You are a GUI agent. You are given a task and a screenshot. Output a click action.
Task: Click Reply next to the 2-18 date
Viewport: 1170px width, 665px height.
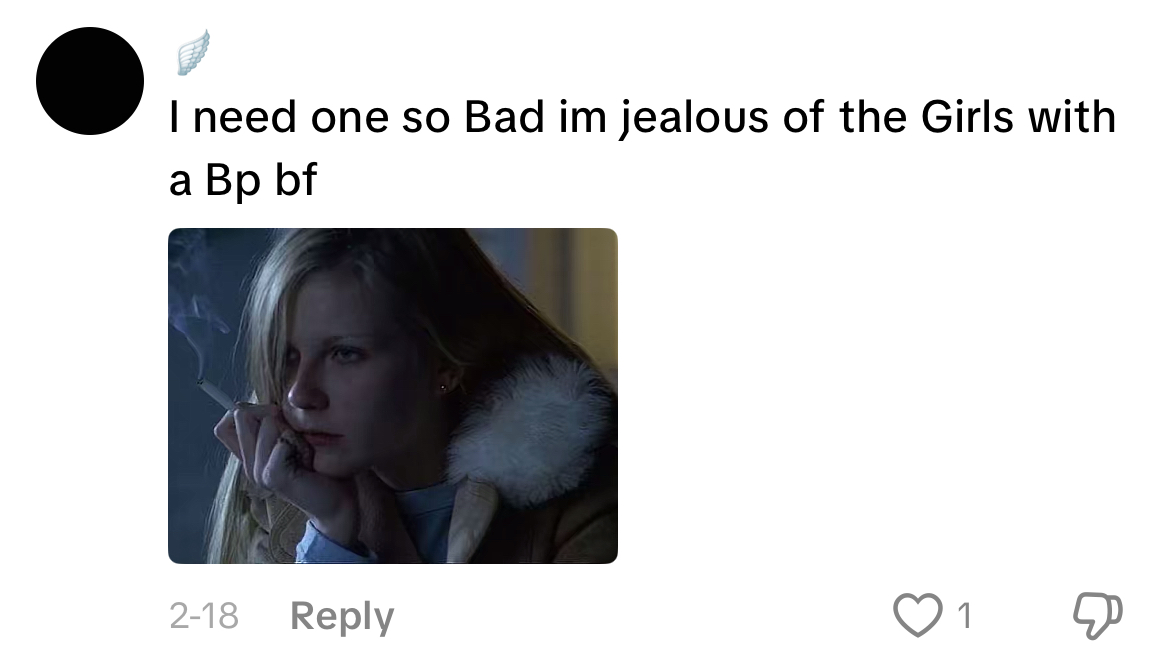(342, 616)
